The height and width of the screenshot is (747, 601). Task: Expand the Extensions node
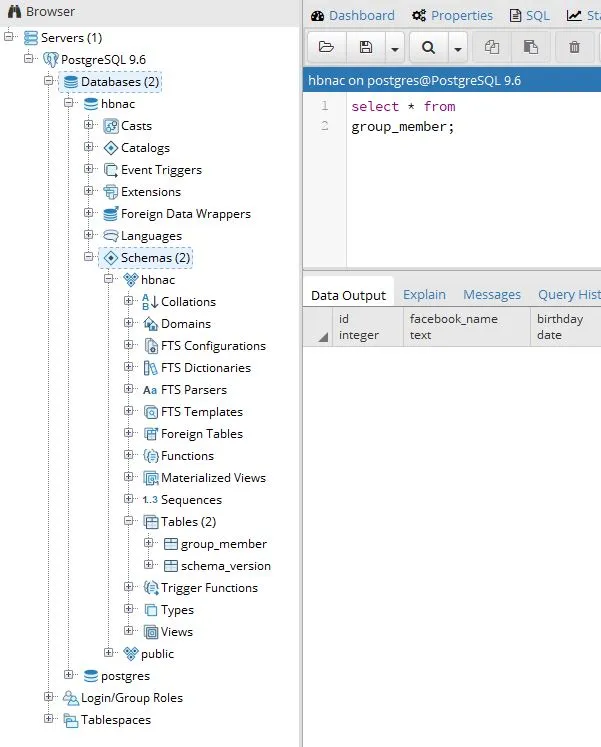coord(89,191)
